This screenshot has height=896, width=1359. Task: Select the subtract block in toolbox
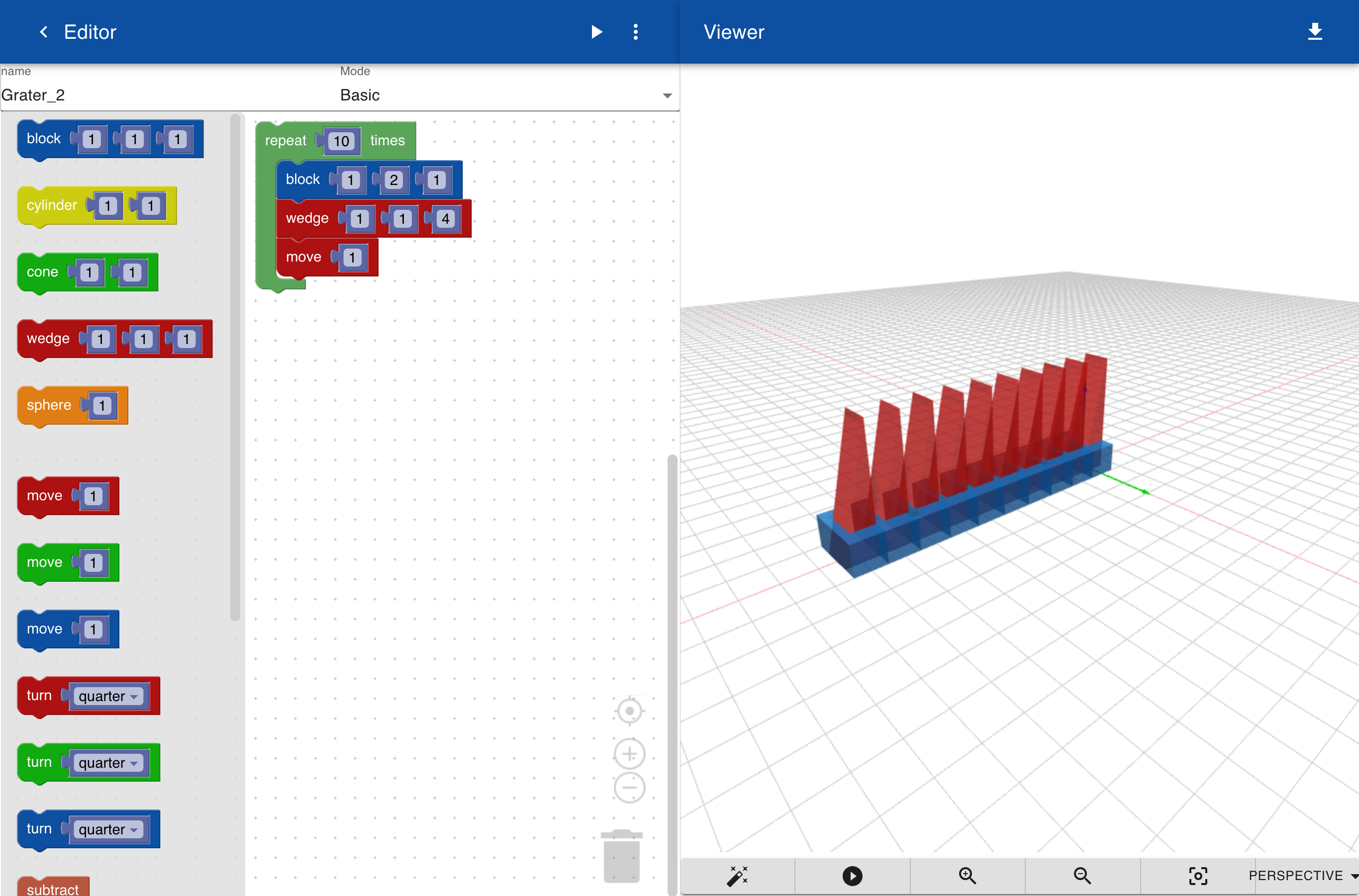coord(53,888)
